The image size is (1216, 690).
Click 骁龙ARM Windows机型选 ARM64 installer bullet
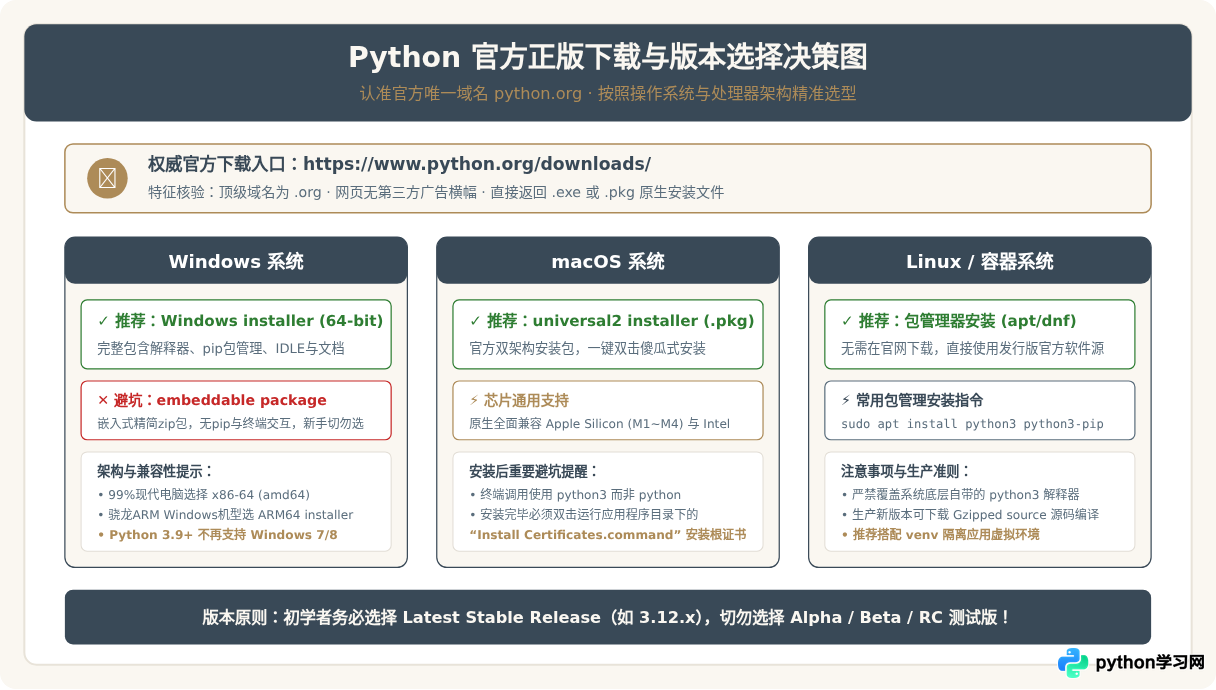coord(225,514)
